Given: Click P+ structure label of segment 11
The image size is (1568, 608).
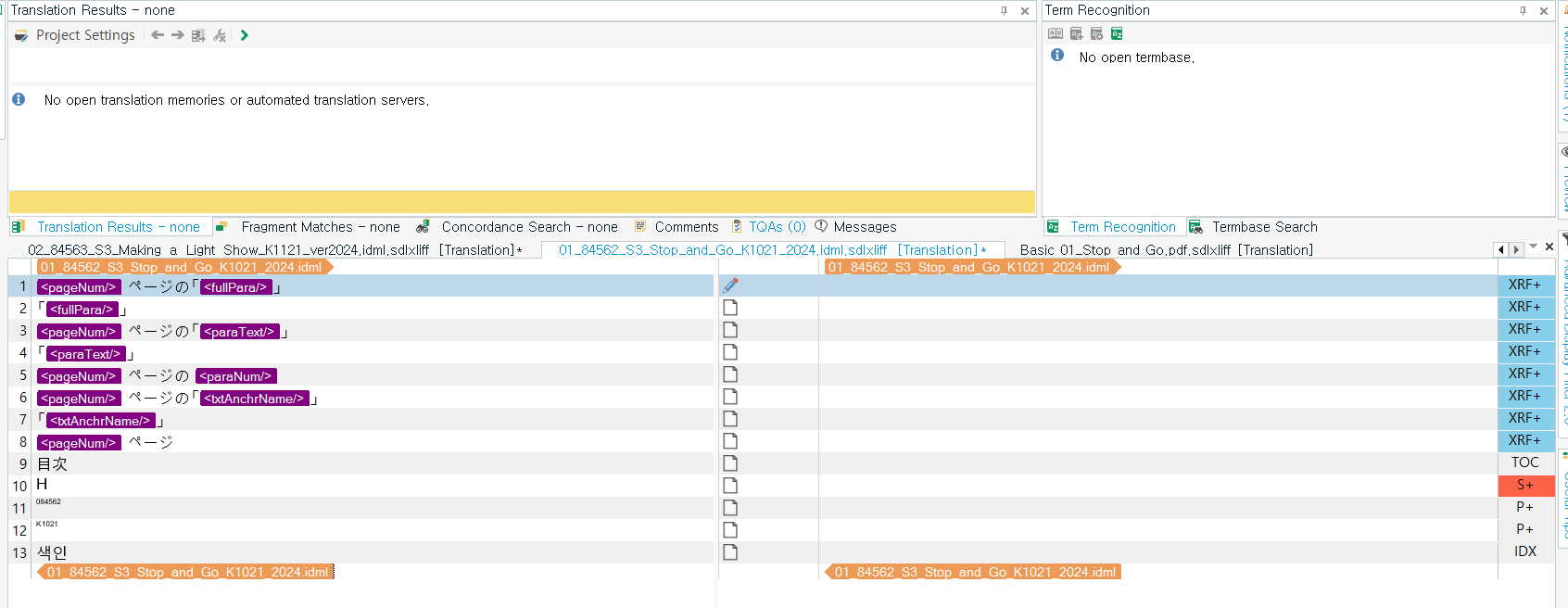Looking at the screenshot, I should 1524,507.
